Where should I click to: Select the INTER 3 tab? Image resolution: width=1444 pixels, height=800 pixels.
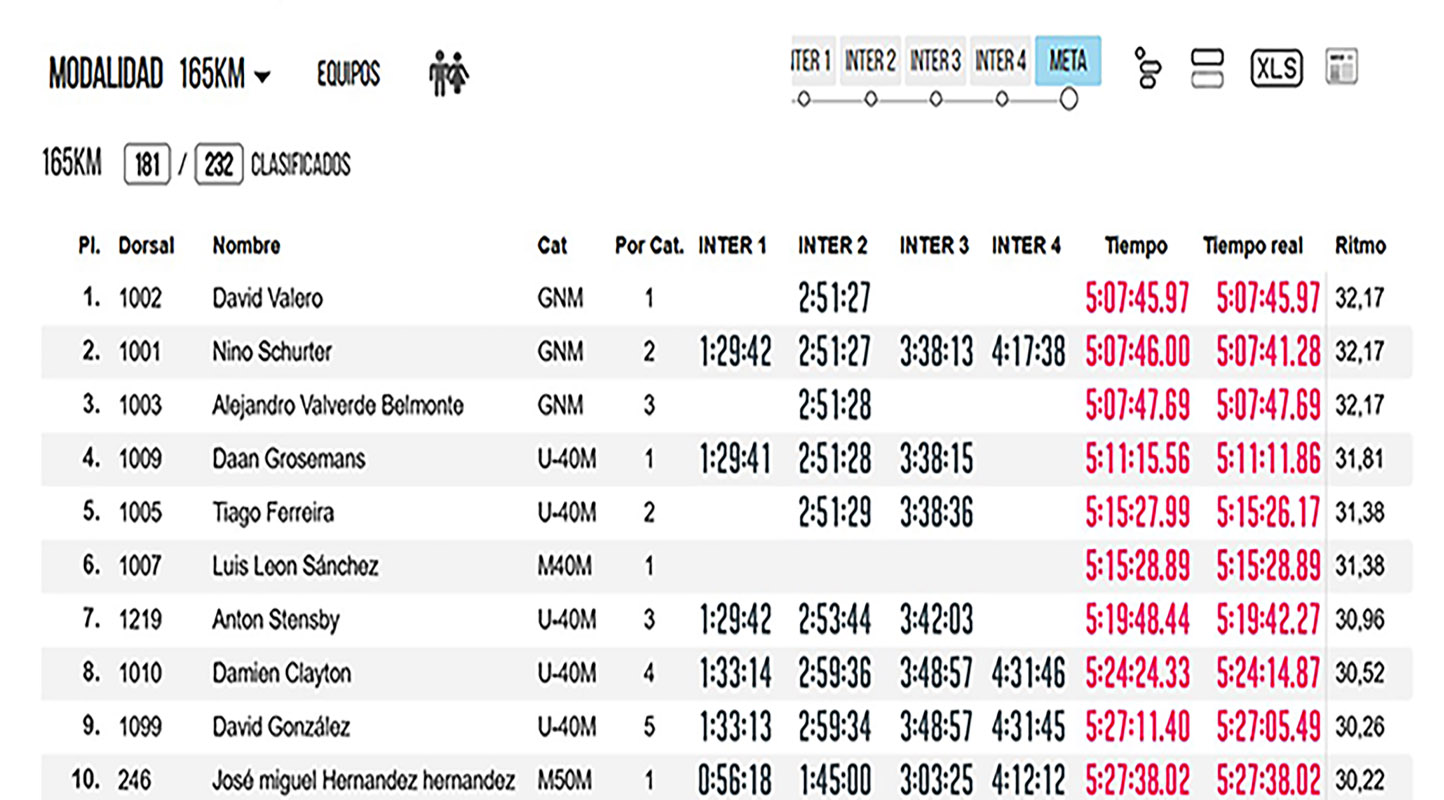935,61
